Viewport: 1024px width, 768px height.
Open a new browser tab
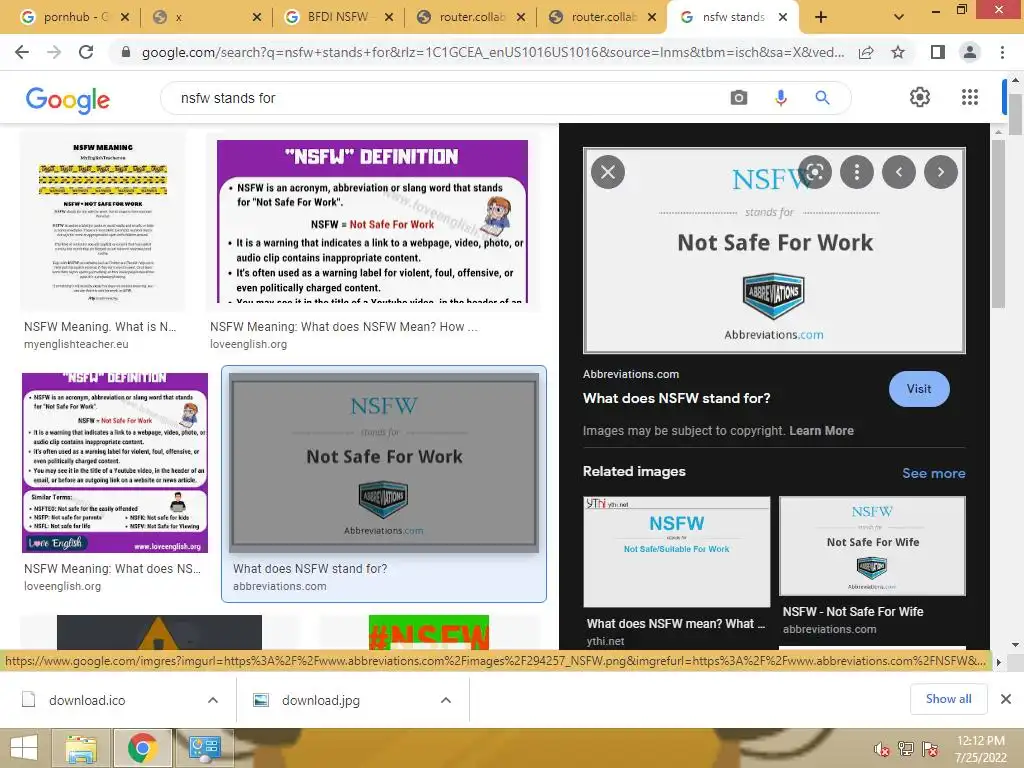tap(821, 18)
